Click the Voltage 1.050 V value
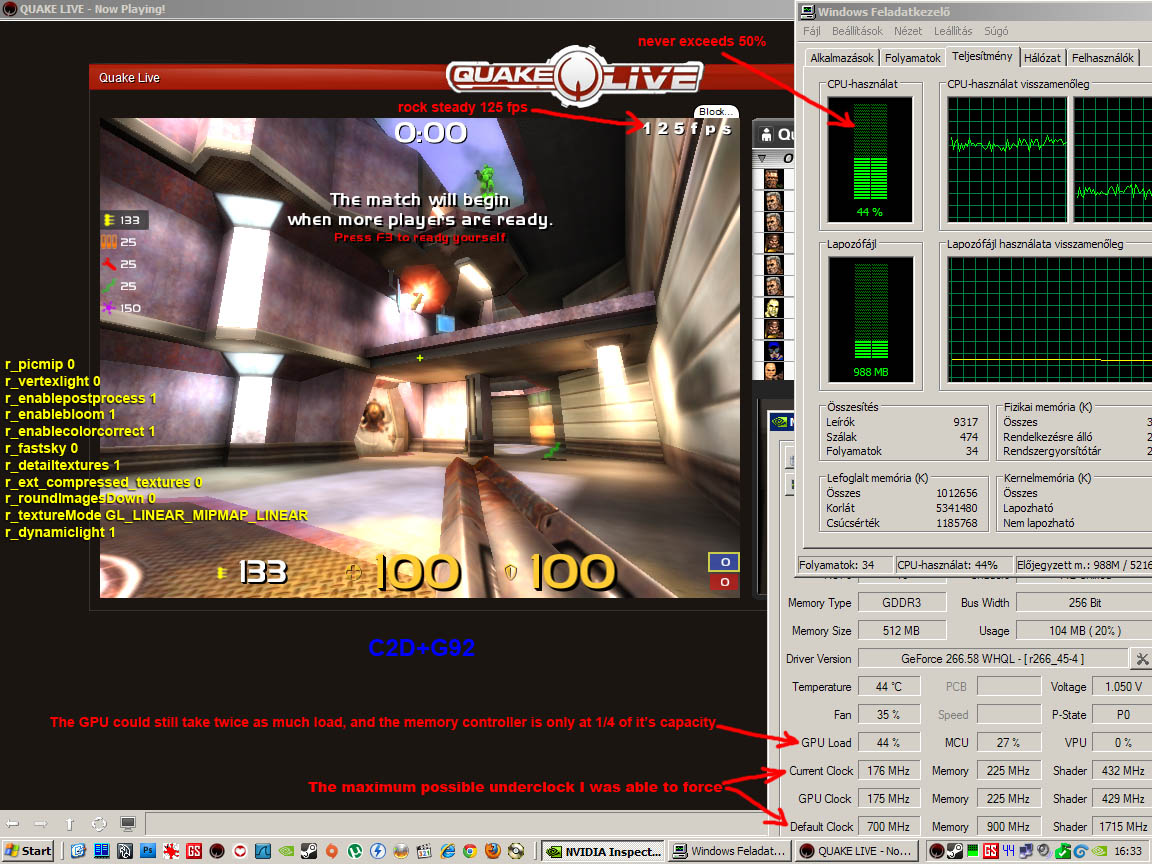Viewport: 1152px width, 864px height. click(1123, 686)
